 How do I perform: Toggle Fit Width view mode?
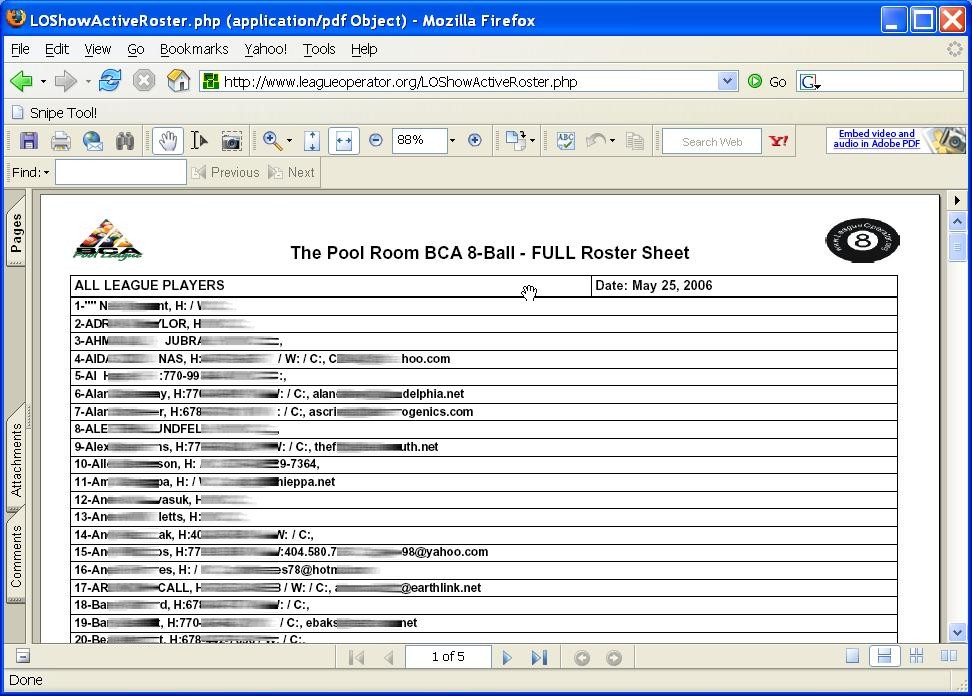(x=343, y=141)
